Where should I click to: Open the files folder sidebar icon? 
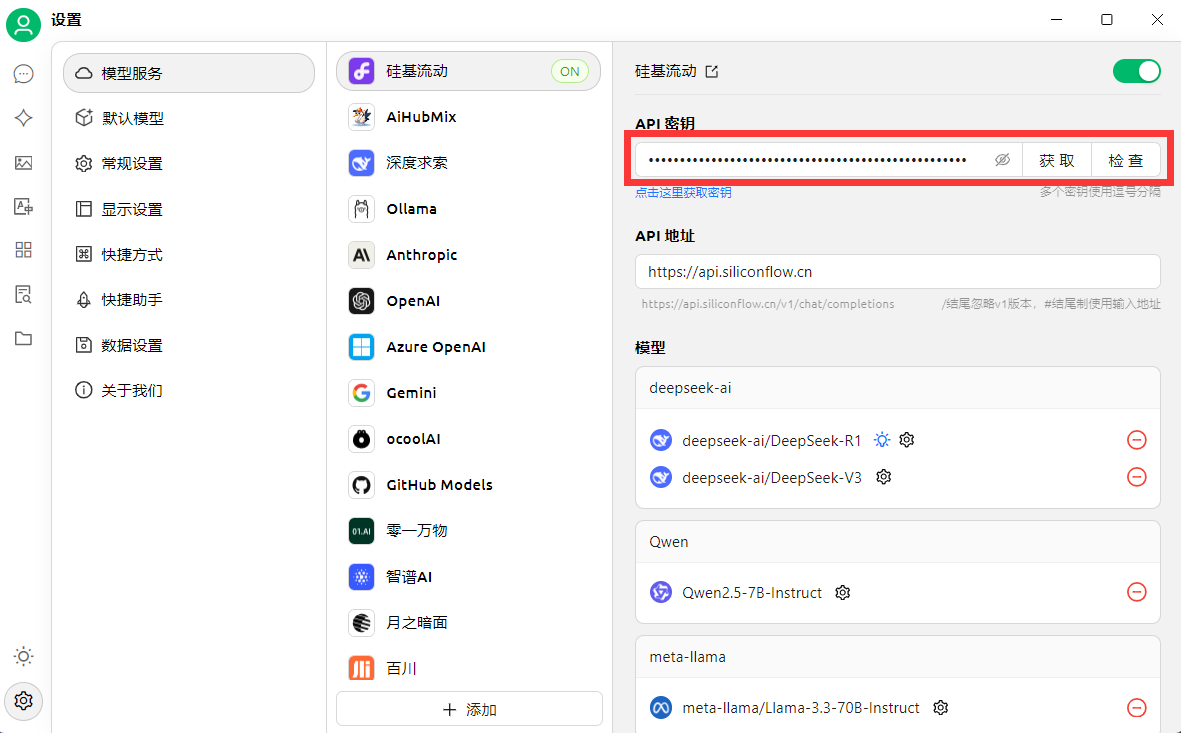[x=23, y=338]
